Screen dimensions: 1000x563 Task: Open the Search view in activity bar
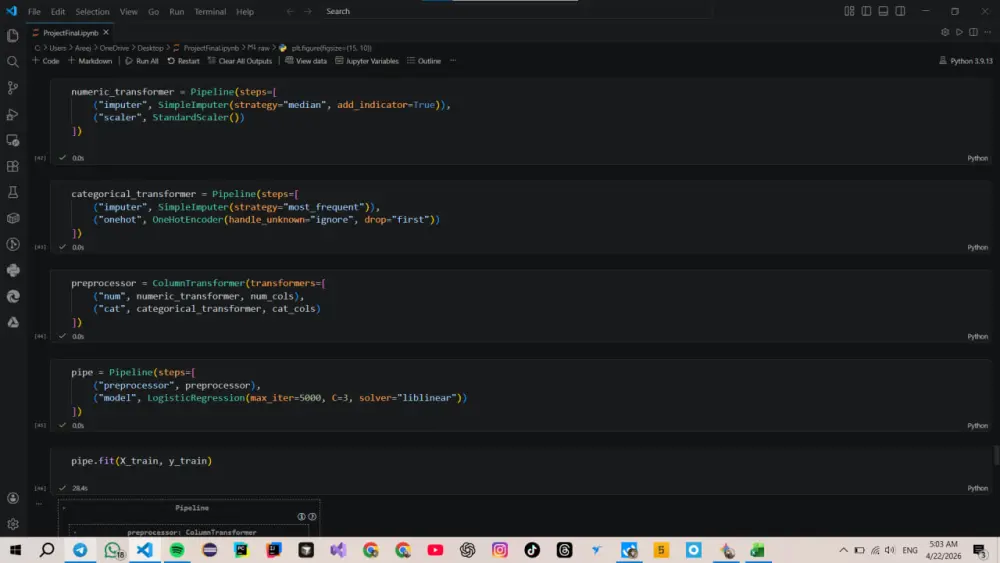coord(13,62)
